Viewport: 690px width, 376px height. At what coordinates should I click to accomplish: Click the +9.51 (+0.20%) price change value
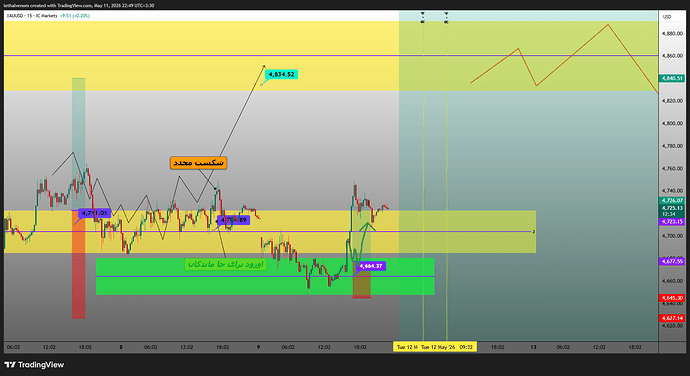[x=75, y=16]
